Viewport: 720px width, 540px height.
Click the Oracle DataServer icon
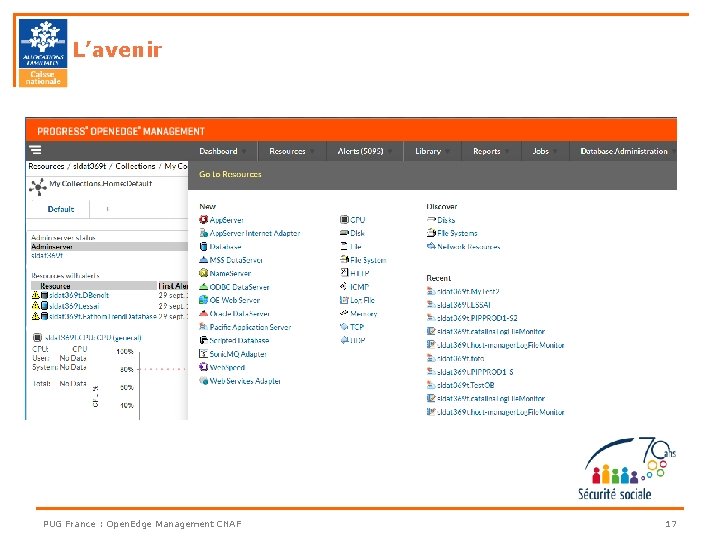click(203, 314)
